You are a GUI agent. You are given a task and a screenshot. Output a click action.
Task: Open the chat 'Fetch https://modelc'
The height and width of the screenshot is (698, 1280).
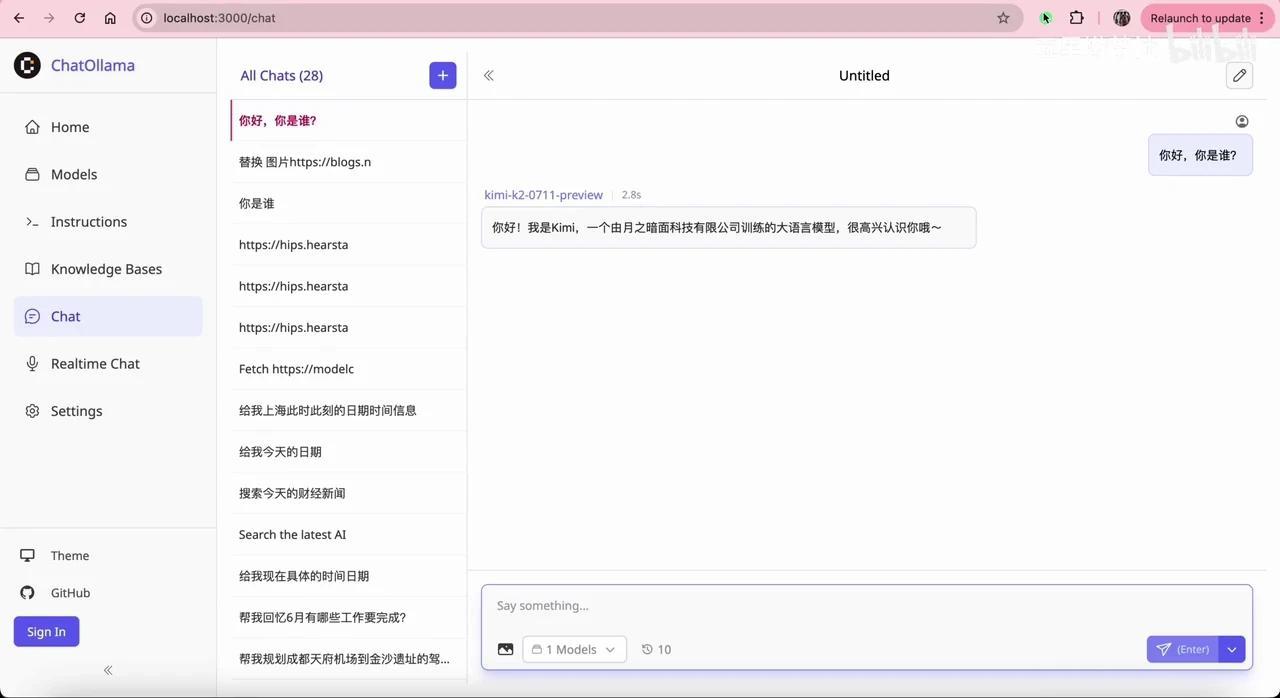tap(348, 369)
